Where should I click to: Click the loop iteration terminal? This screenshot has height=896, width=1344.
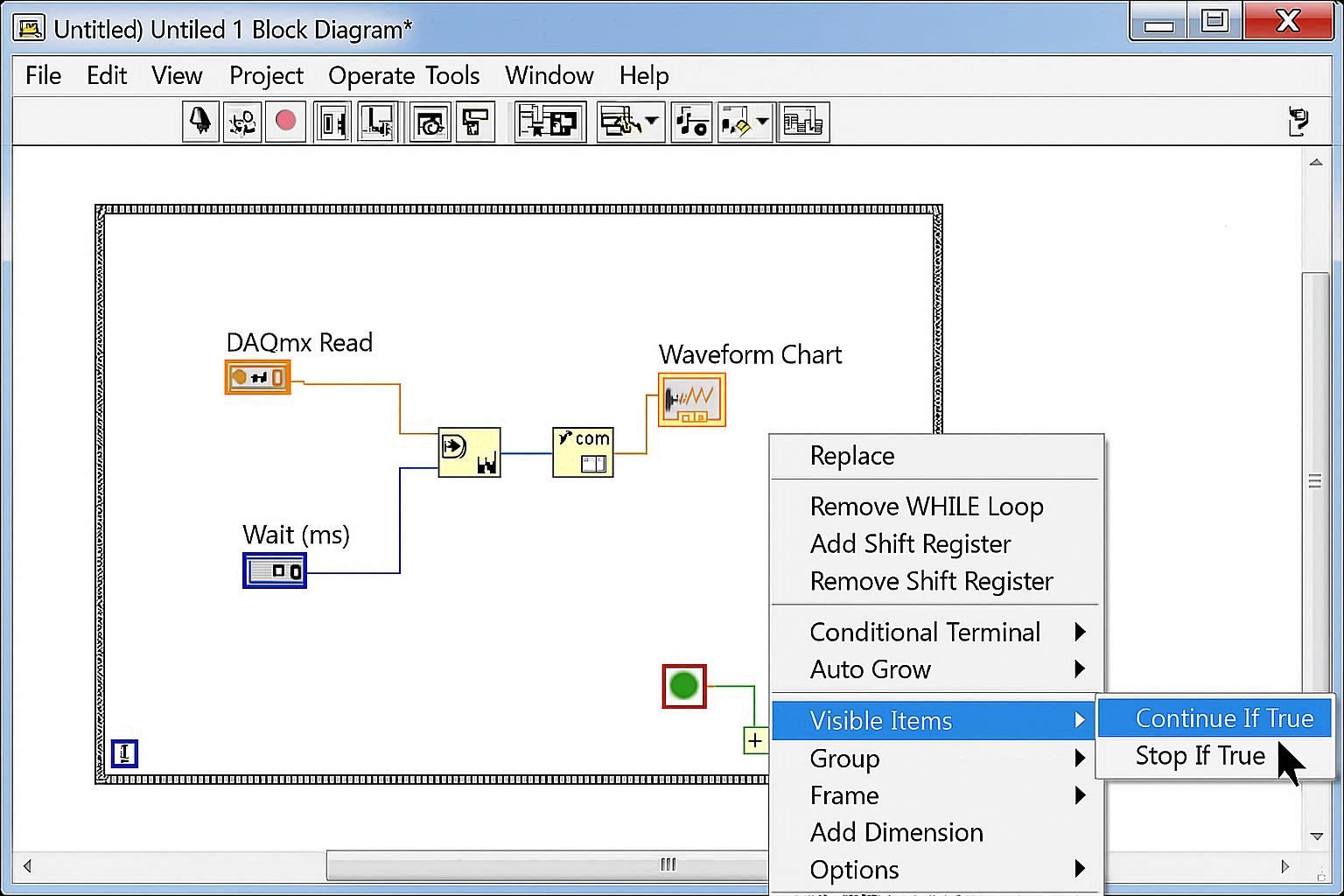coord(123,752)
